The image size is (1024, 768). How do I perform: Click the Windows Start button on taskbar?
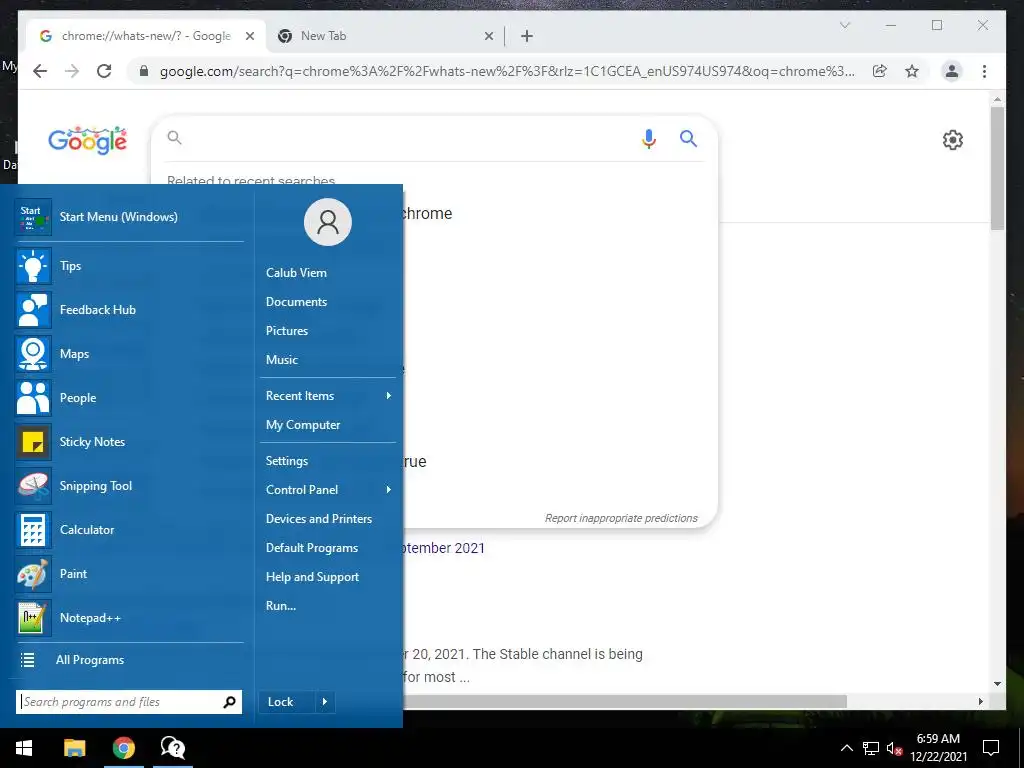pyautogui.click(x=24, y=748)
